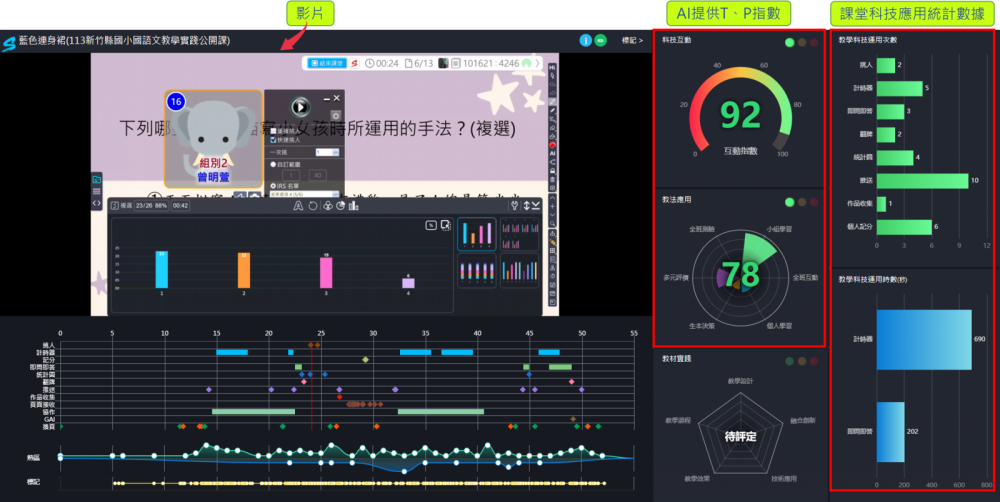Click the blue info icon in header
The height and width of the screenshot is (502, 1000).
pyautogui.click(x=586, y=41)
